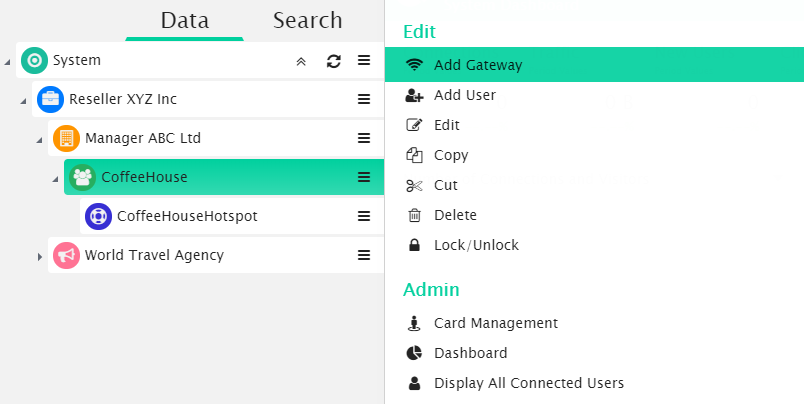Open Card Management from Admin section

(495, 323)
